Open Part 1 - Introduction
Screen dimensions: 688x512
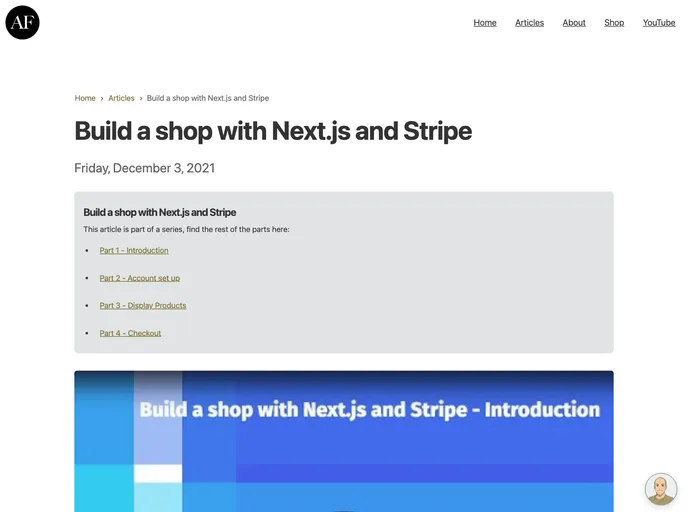pyautogui.click(x=134, y=250)
